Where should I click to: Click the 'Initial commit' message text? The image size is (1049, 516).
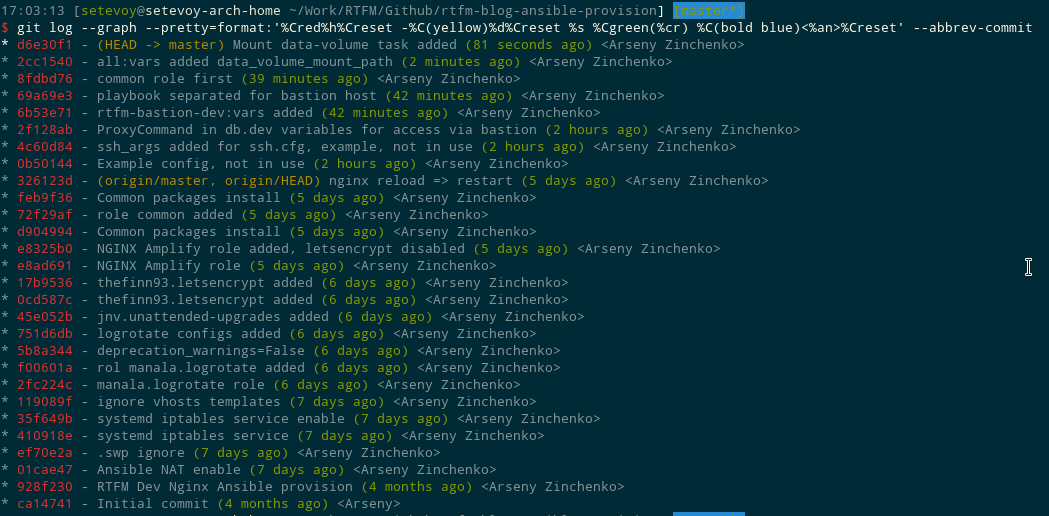153,503
